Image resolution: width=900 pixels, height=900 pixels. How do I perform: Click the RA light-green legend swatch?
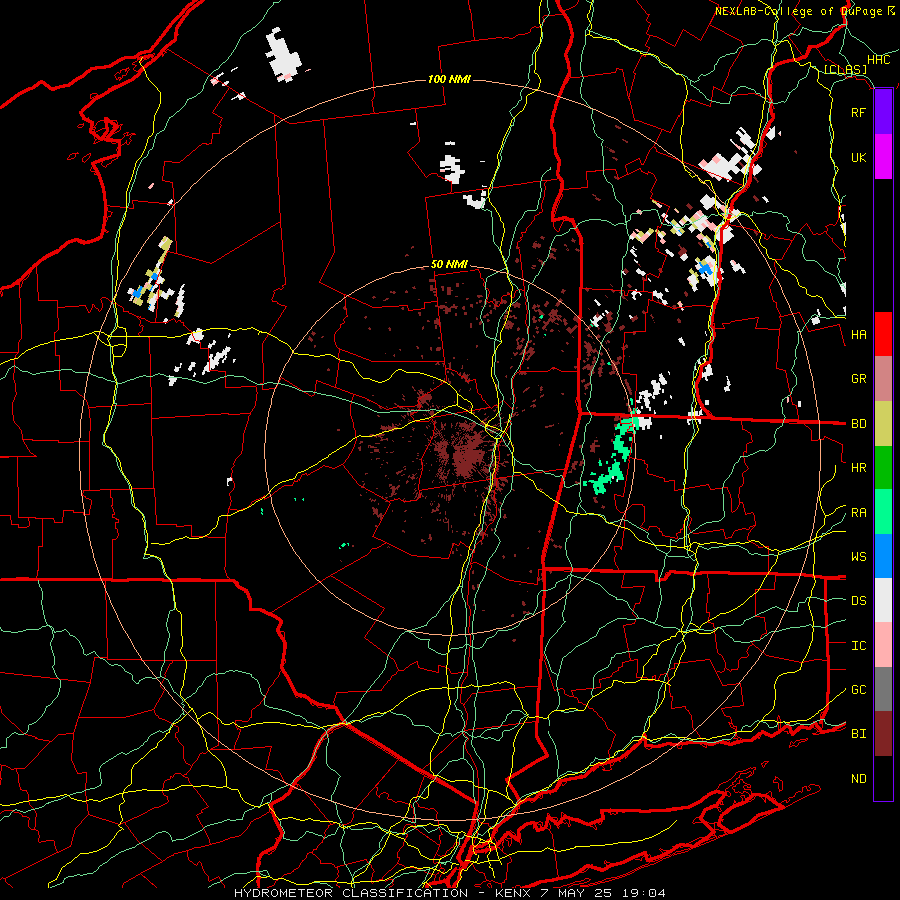[883, 512]
